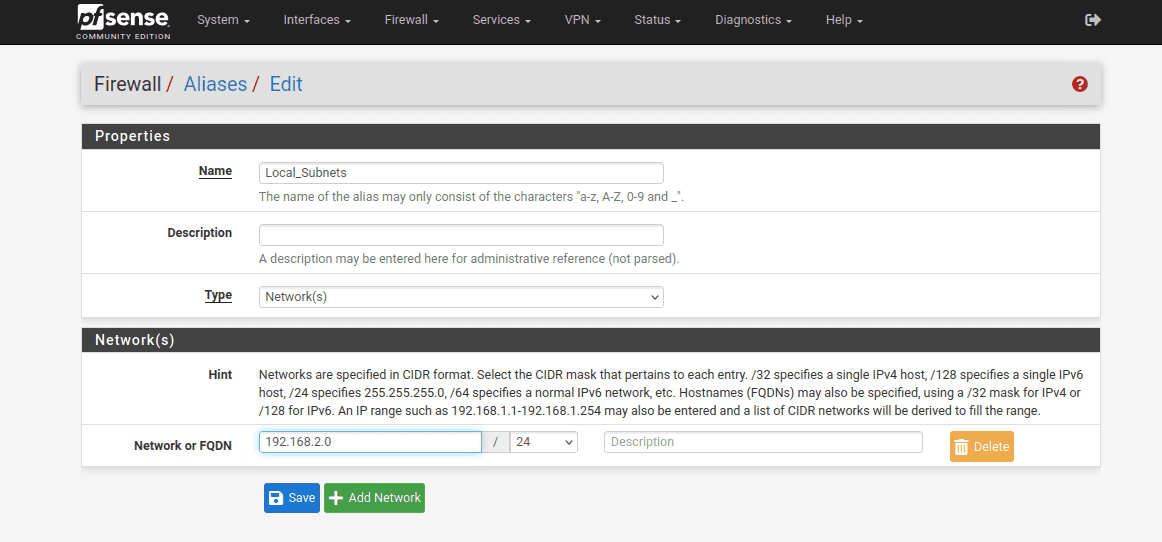Click the empty alias Description field
This screenshot has width=1162, height=542.
coord(461,235)
